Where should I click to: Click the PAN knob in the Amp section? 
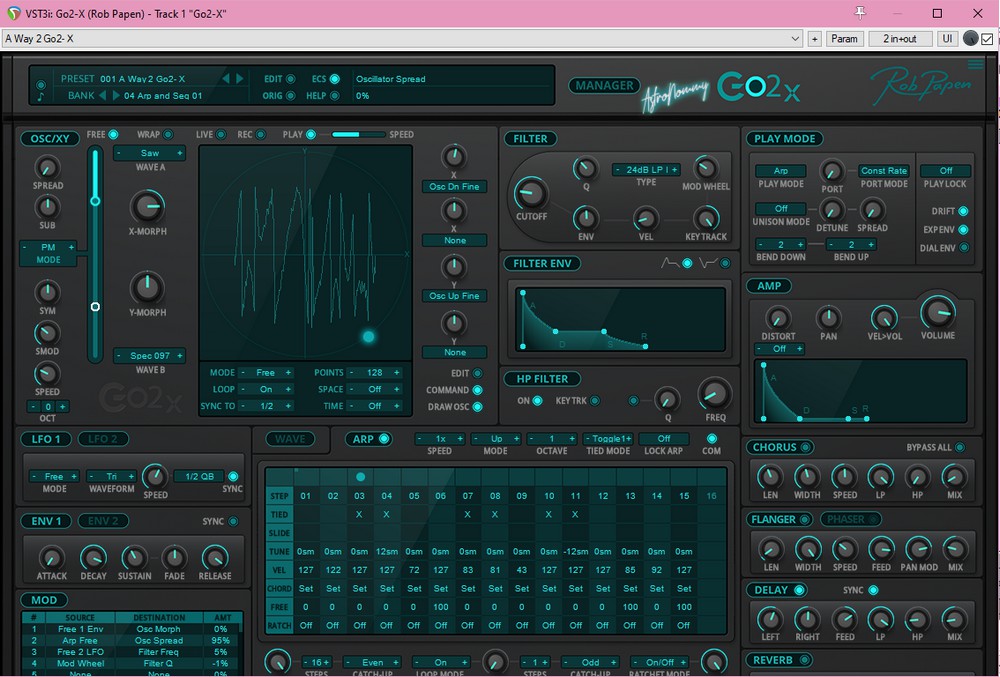pyautogui.click(x=828, y=317)
